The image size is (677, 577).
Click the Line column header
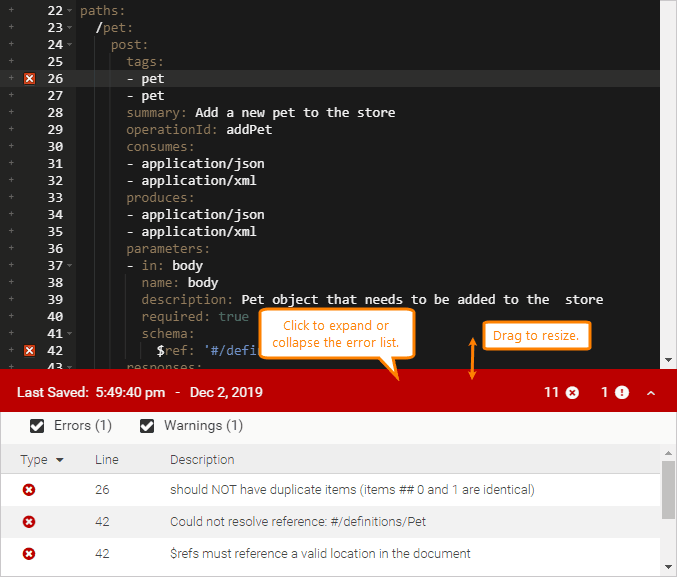click(107, 460)
